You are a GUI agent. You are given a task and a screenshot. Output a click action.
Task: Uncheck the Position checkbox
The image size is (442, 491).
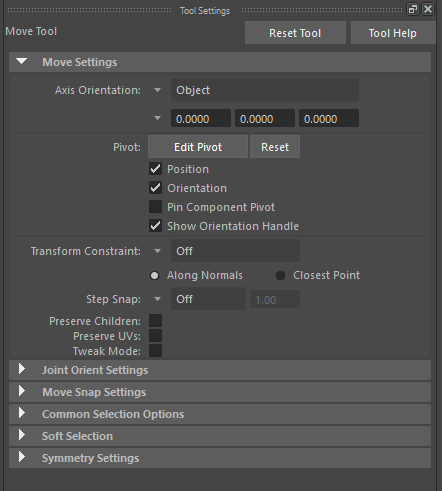[x=155, y=169]
